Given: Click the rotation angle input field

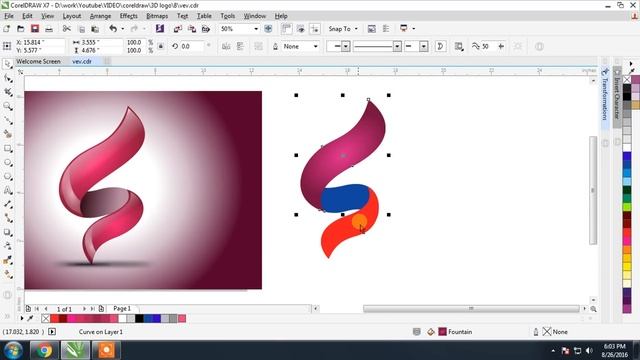Looking at the screenshot, I should [191, 47].
